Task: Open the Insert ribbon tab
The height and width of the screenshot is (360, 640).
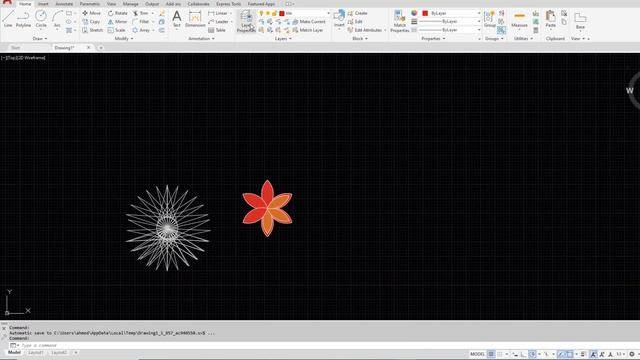Action: [43, 4]
